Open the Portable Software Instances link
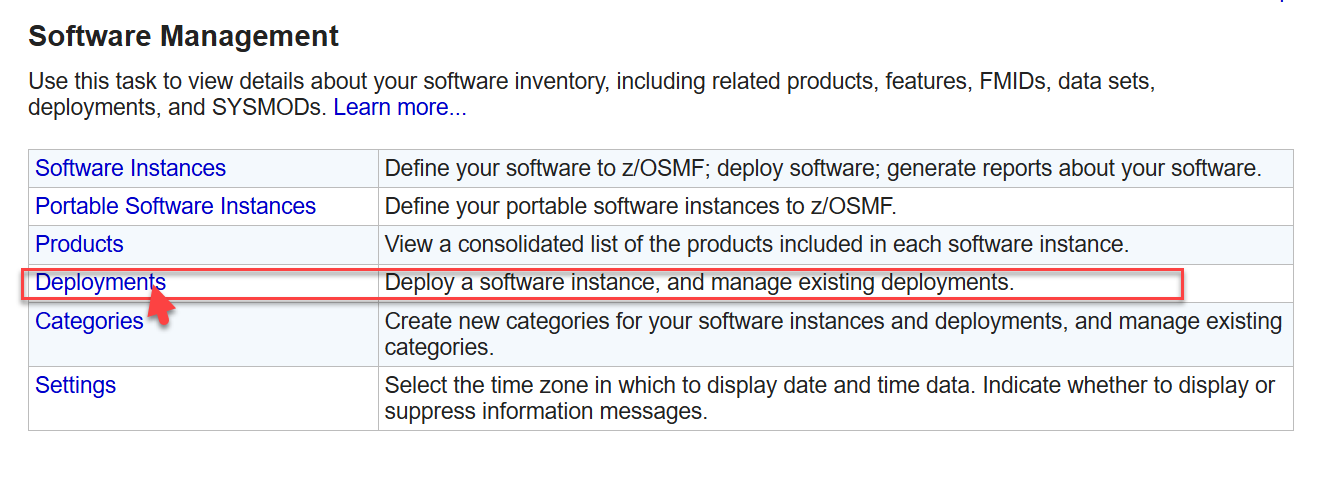Image resolution: width=1319 pixels, height=485 pixels. pos(176,206)
